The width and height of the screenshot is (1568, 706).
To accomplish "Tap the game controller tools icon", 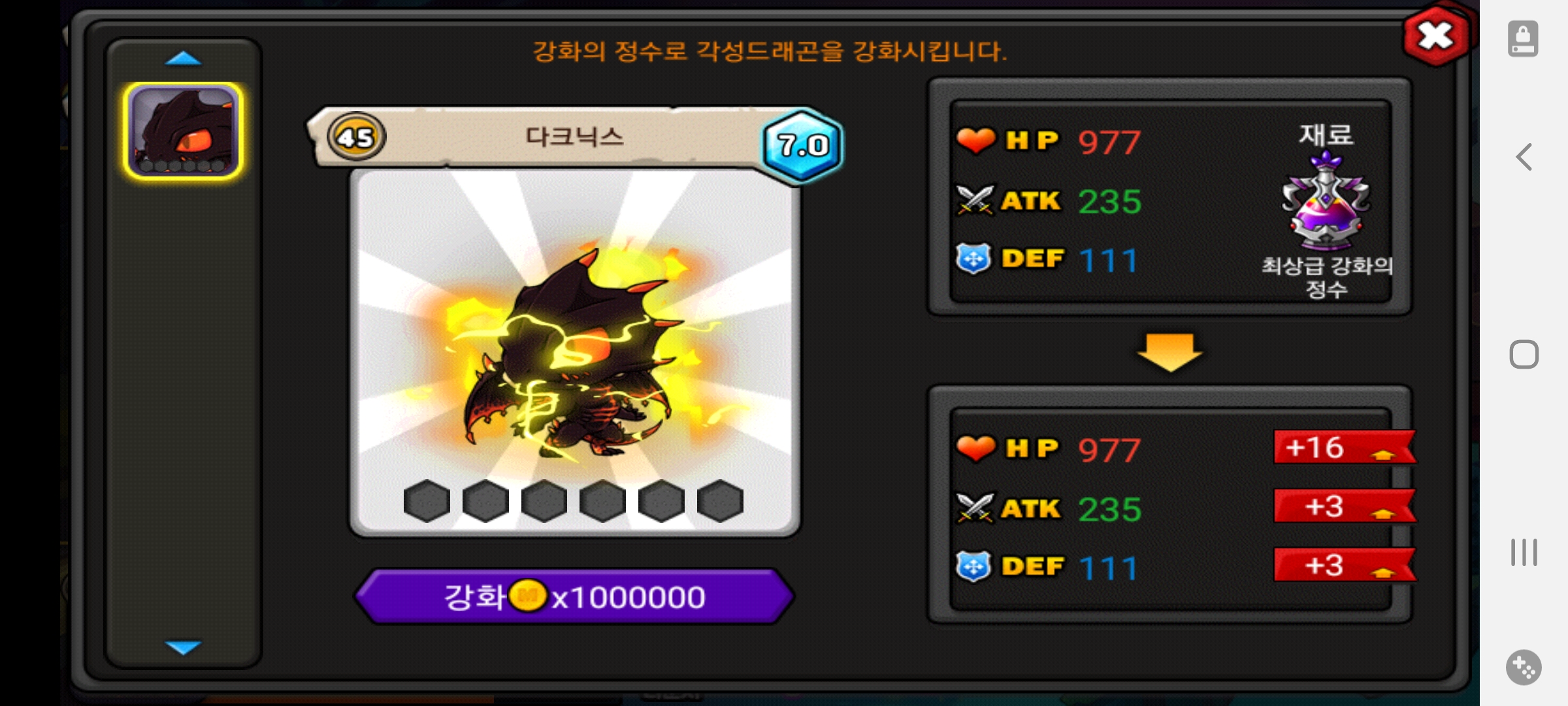I will (x=1524, y=667).
